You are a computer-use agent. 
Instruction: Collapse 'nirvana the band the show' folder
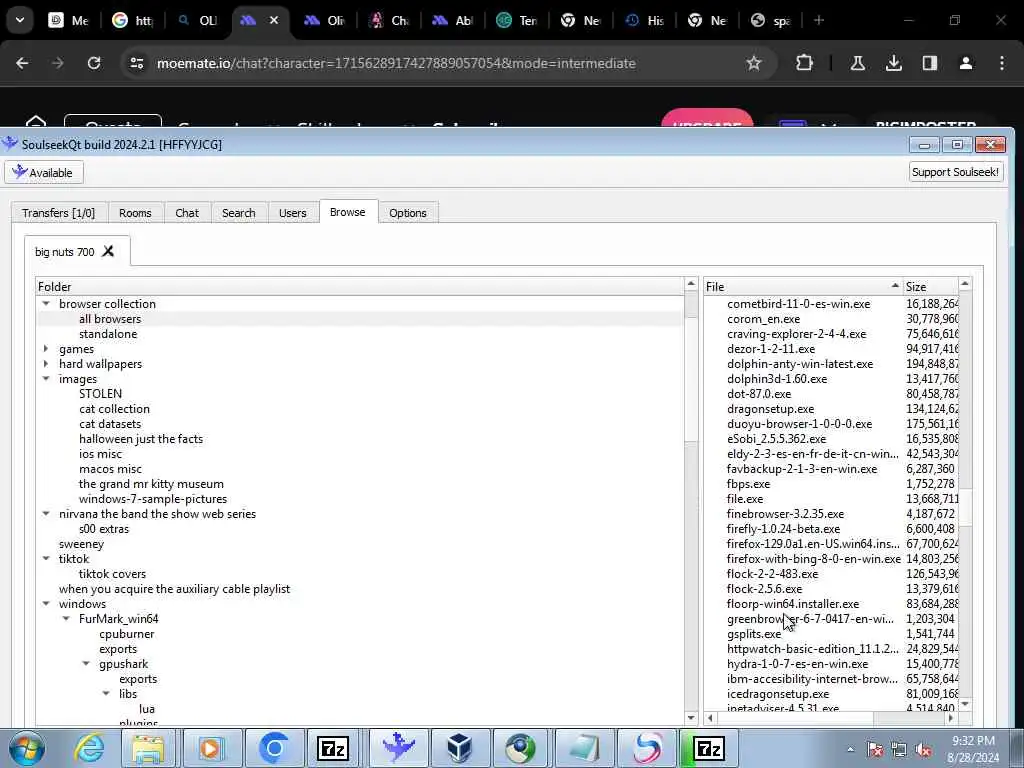click(46, 514)
